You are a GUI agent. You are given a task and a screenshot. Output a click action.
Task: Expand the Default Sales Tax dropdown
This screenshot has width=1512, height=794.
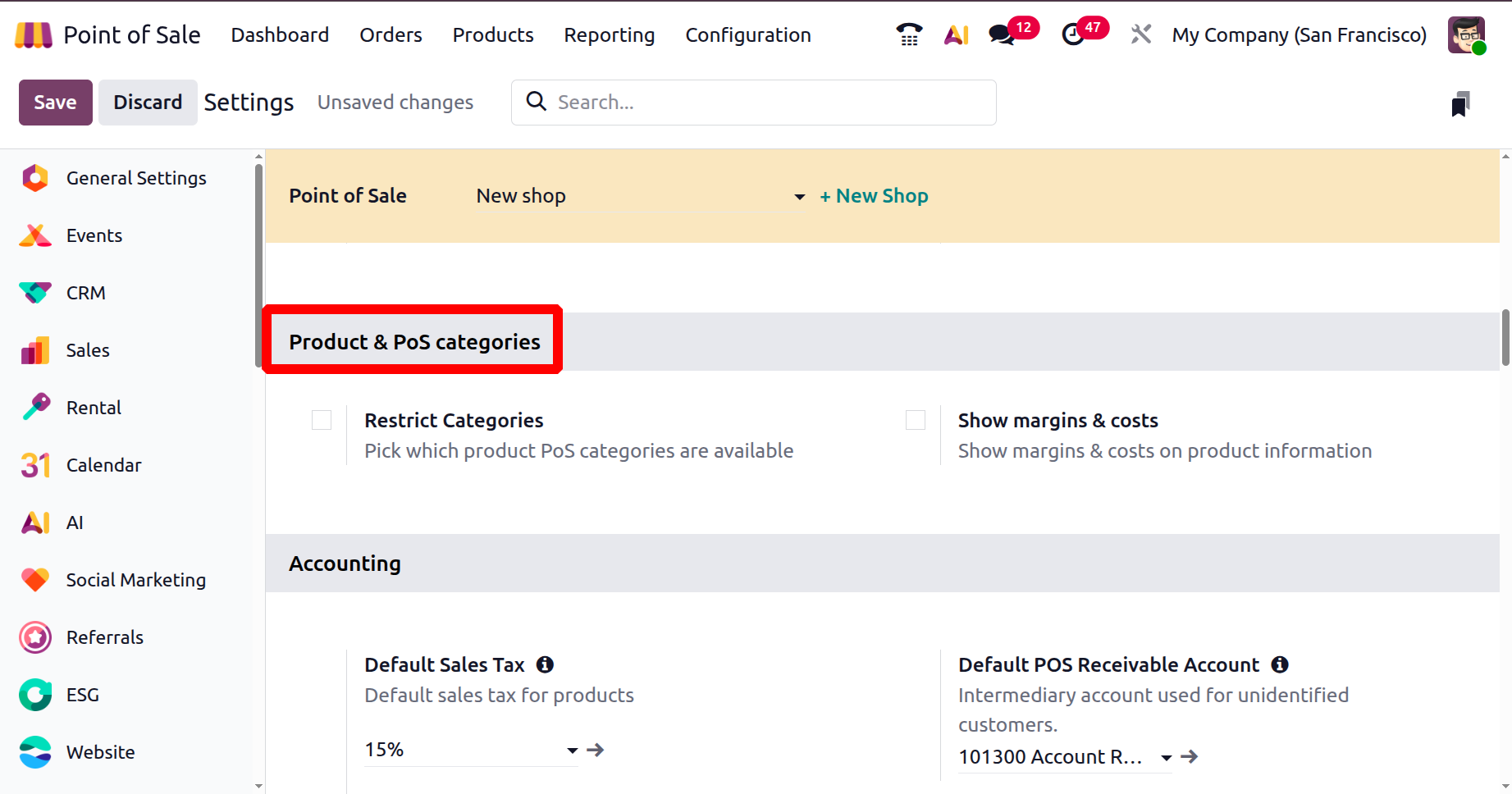(572, 750)
